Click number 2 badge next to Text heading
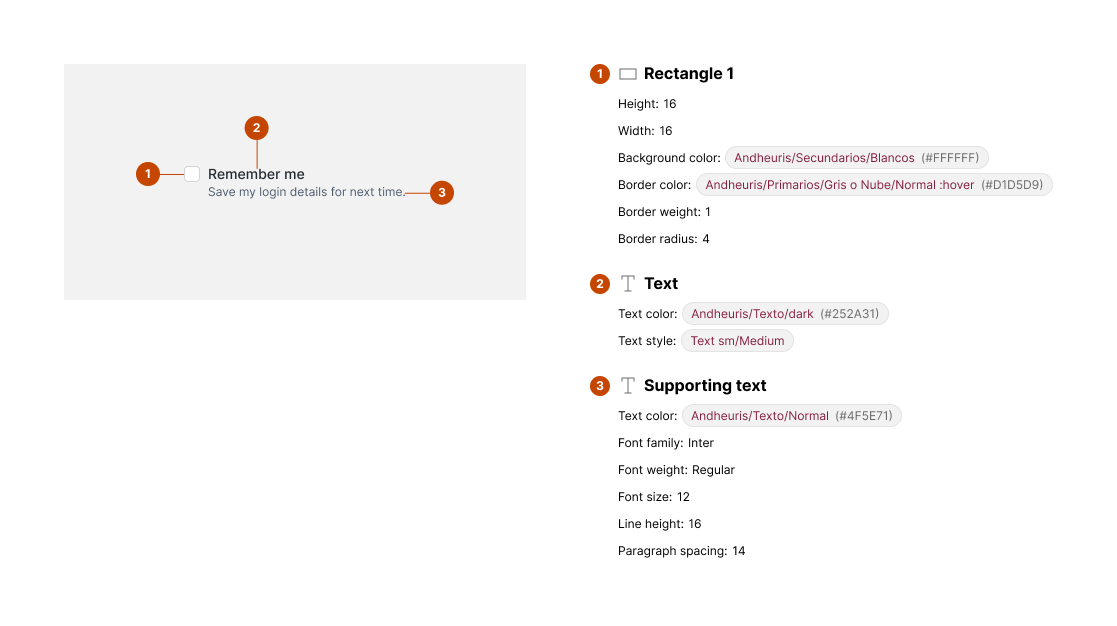The width and height of the screenshot is (1117, 626). [x=600, y=284]
